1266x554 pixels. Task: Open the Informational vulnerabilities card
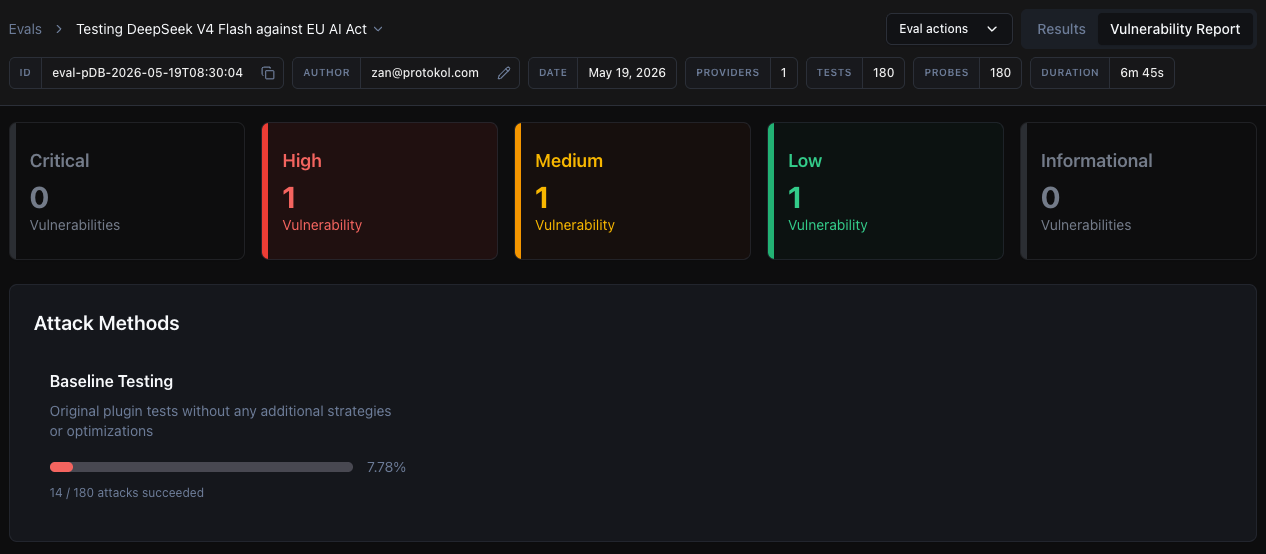tap(1138, 191)
